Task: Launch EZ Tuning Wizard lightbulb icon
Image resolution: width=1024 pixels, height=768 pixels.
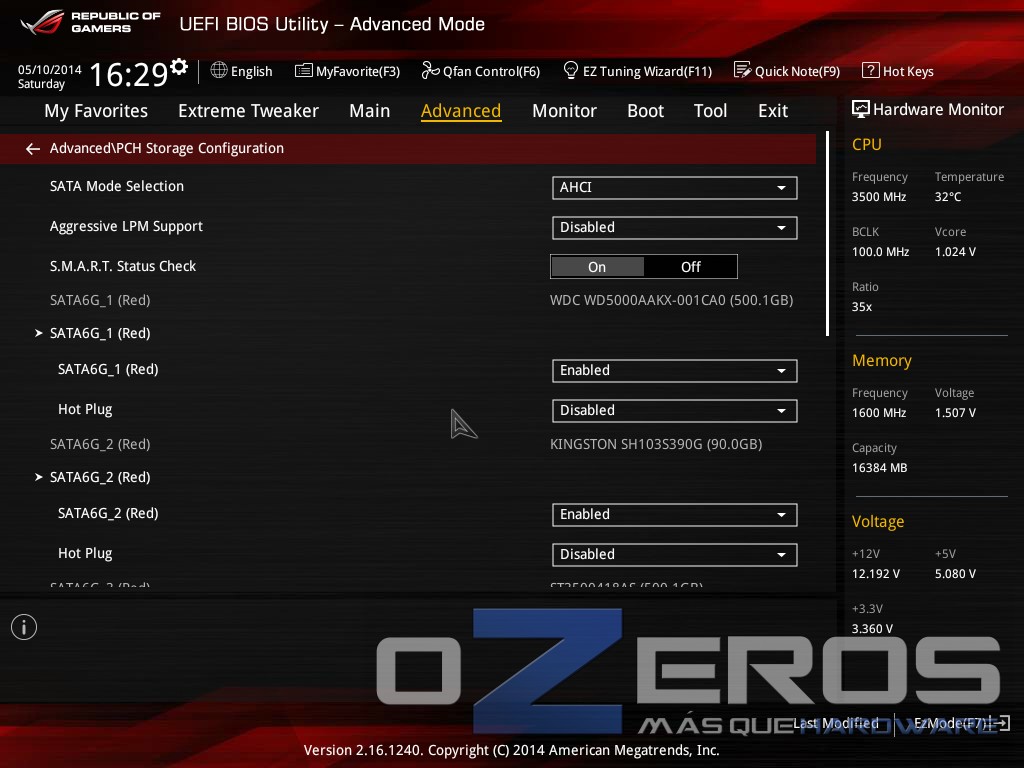Action: 571,71
